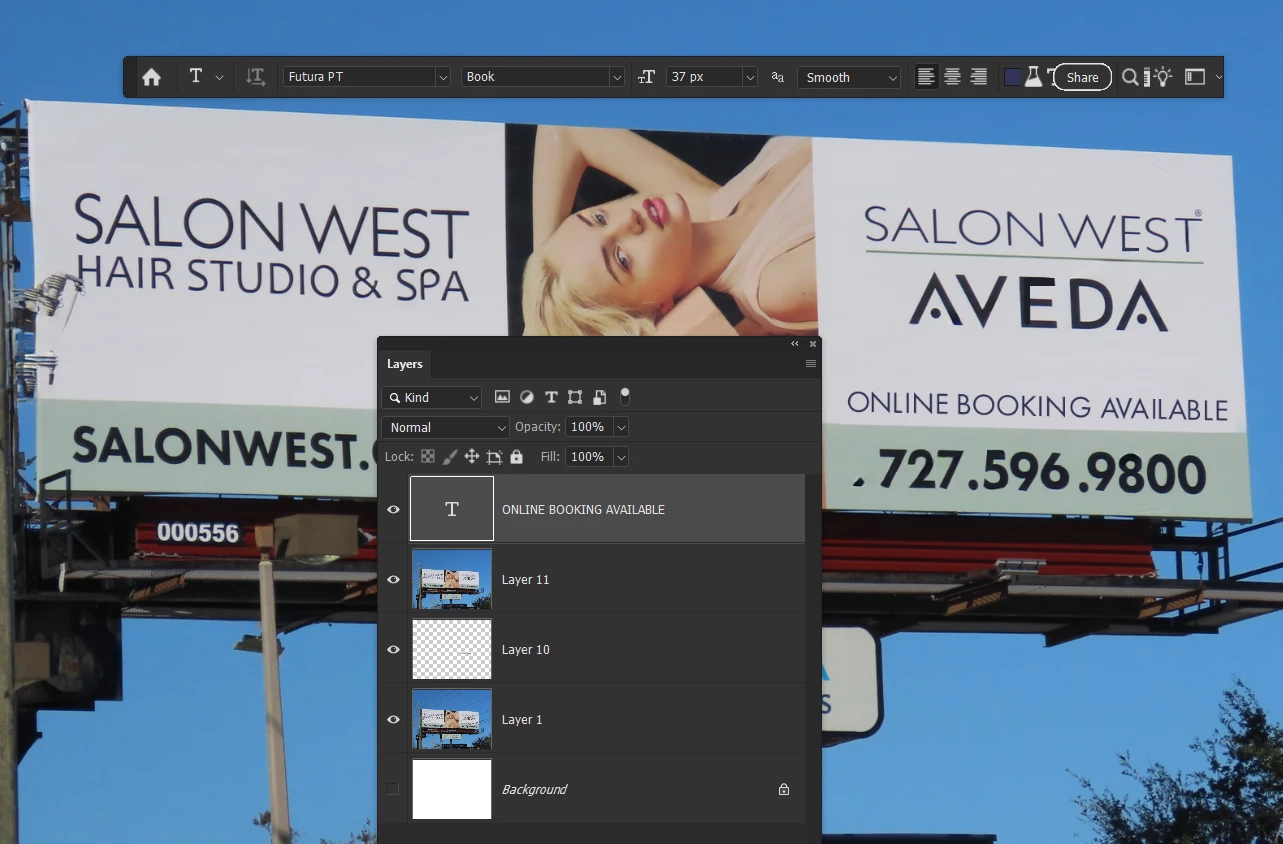Image resolution: width=1283 pixels, height=844 pixels.
Task: Left align the text
Action: pos(927,77)
